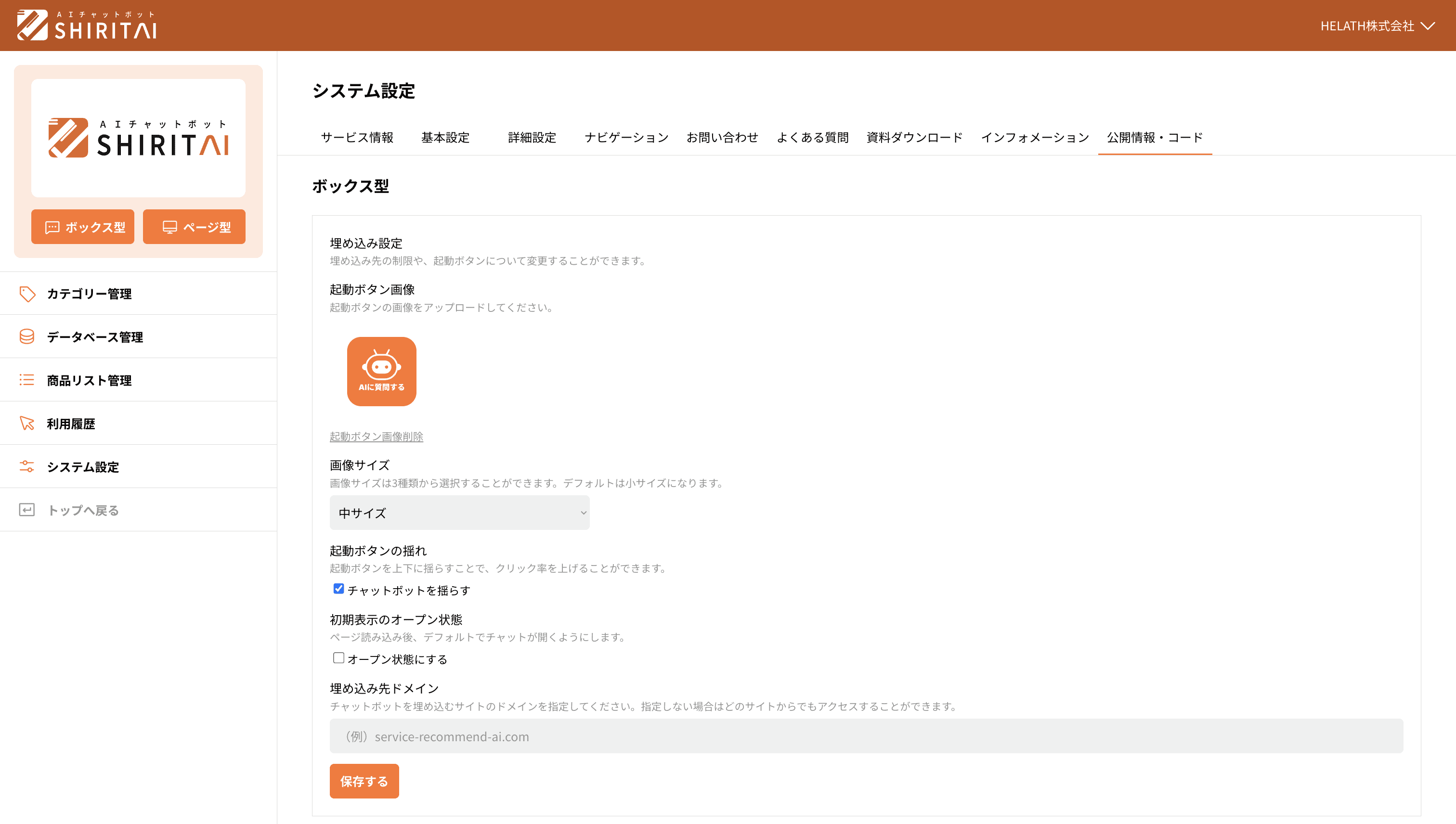Enable the オープン状態にする checkbox
The image size is (1456, 824).
click(338, 657)
